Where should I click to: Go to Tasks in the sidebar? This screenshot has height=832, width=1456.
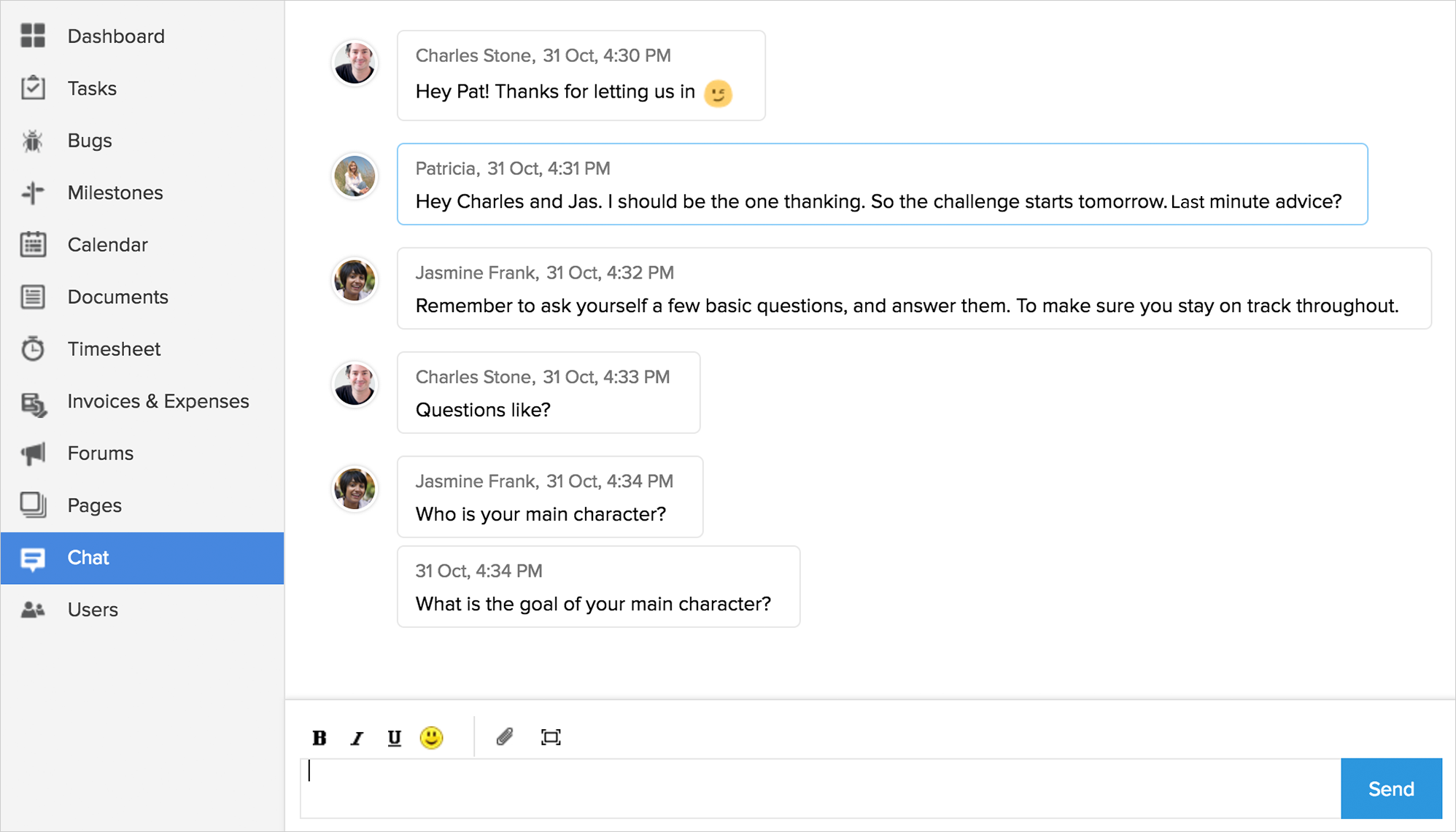click(92, 88)
